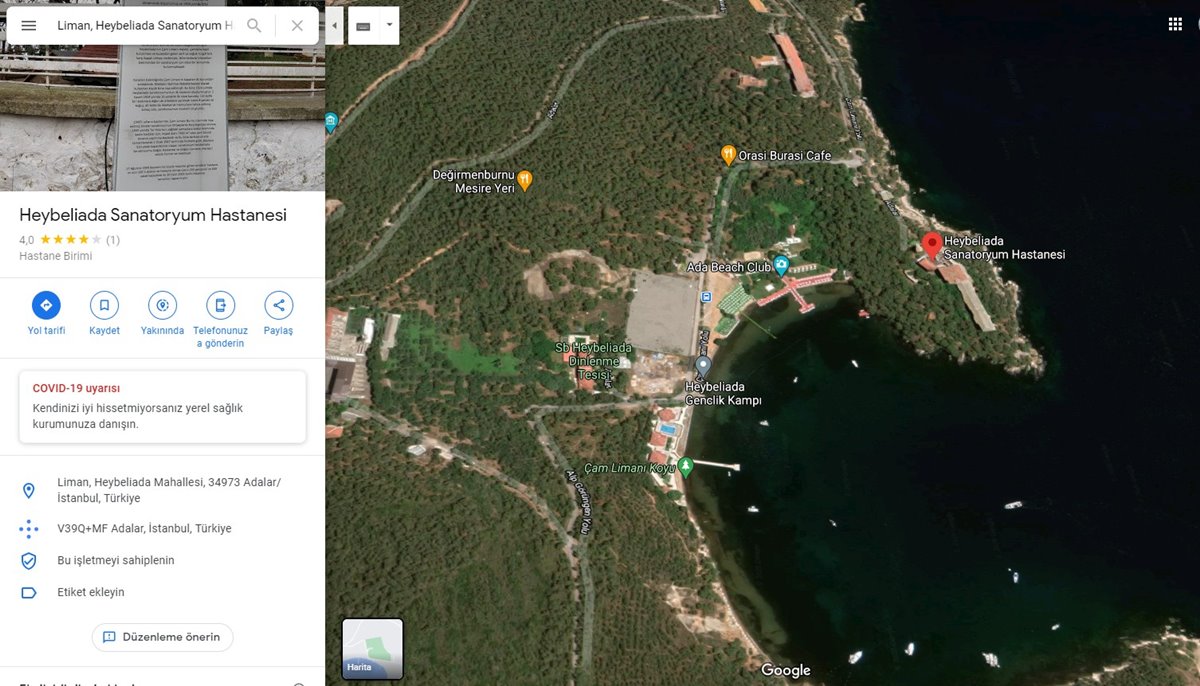
Task: Click the search magnifier icon
Action: (254, 26)
